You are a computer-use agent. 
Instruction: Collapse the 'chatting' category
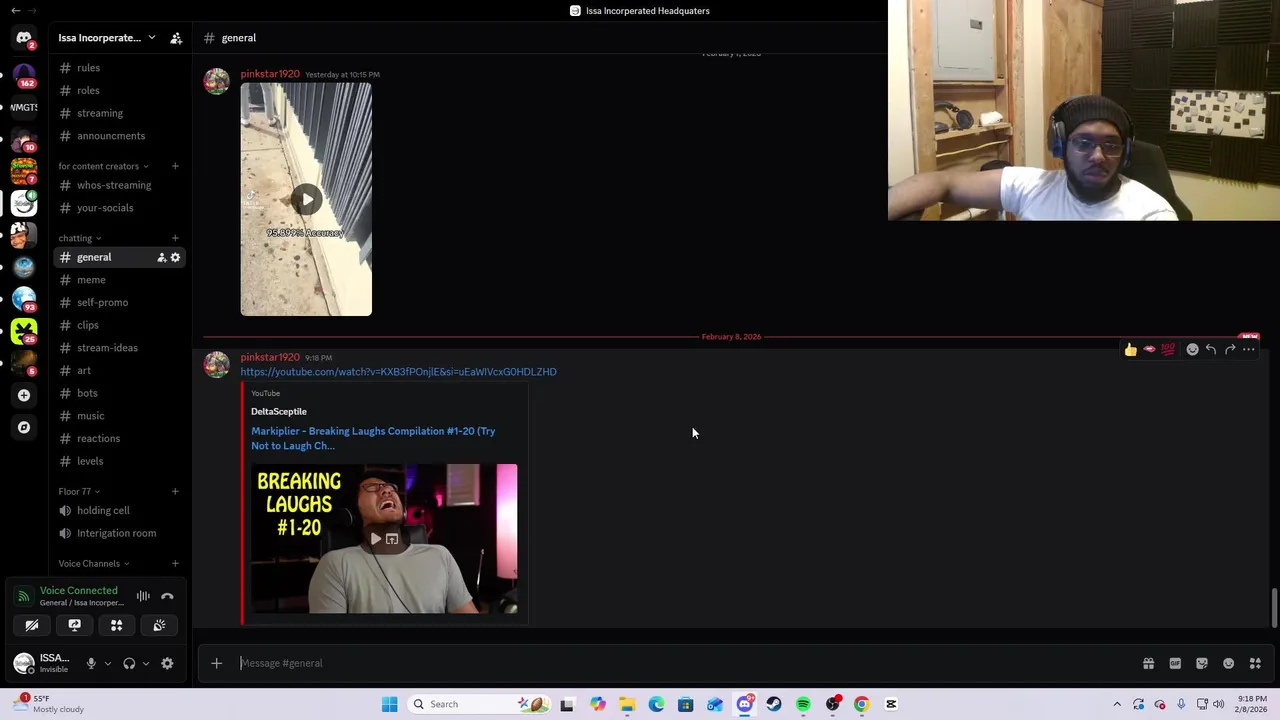pos(80,238)
